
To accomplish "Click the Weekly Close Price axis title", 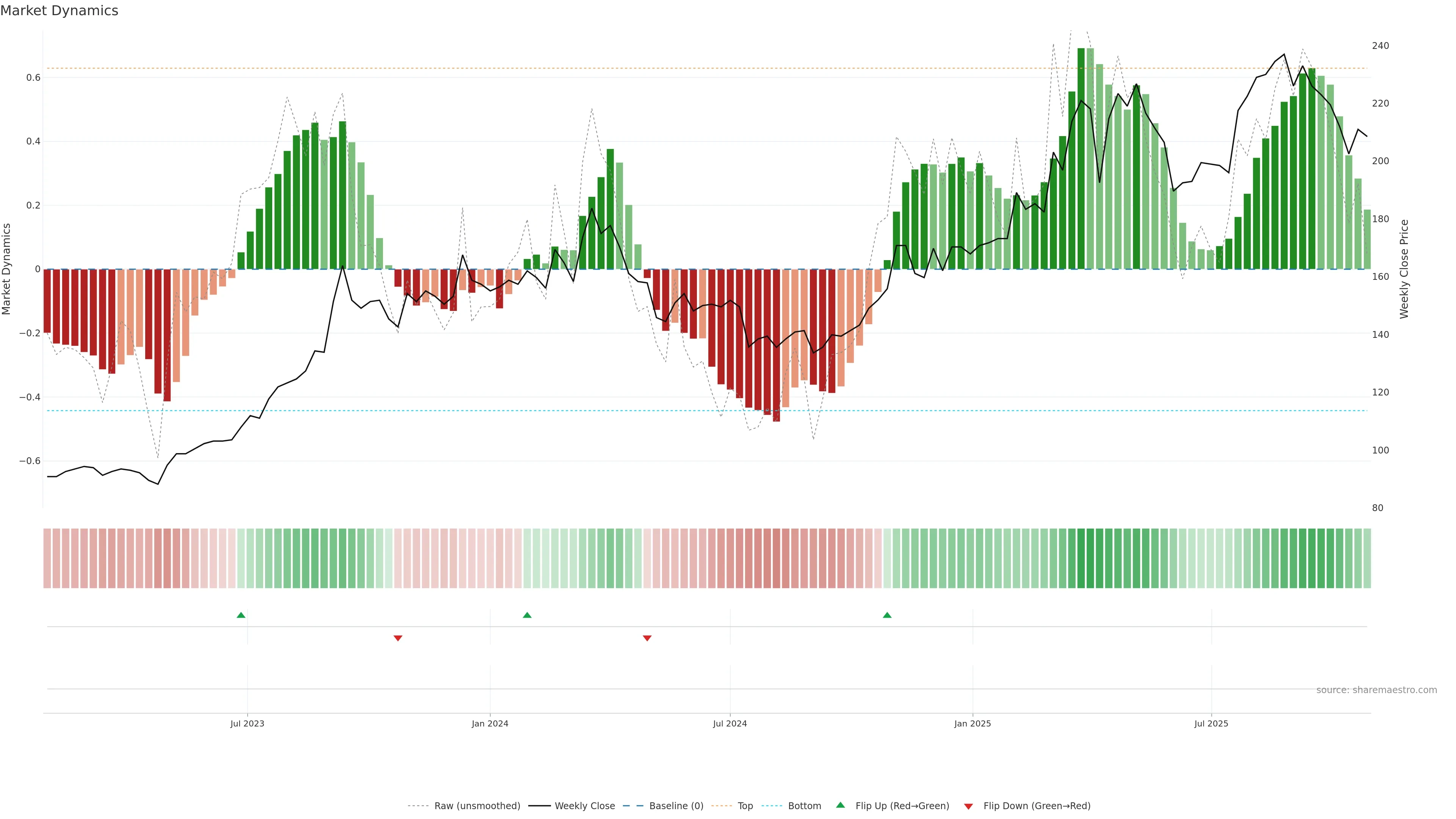I will [1404, 269].
